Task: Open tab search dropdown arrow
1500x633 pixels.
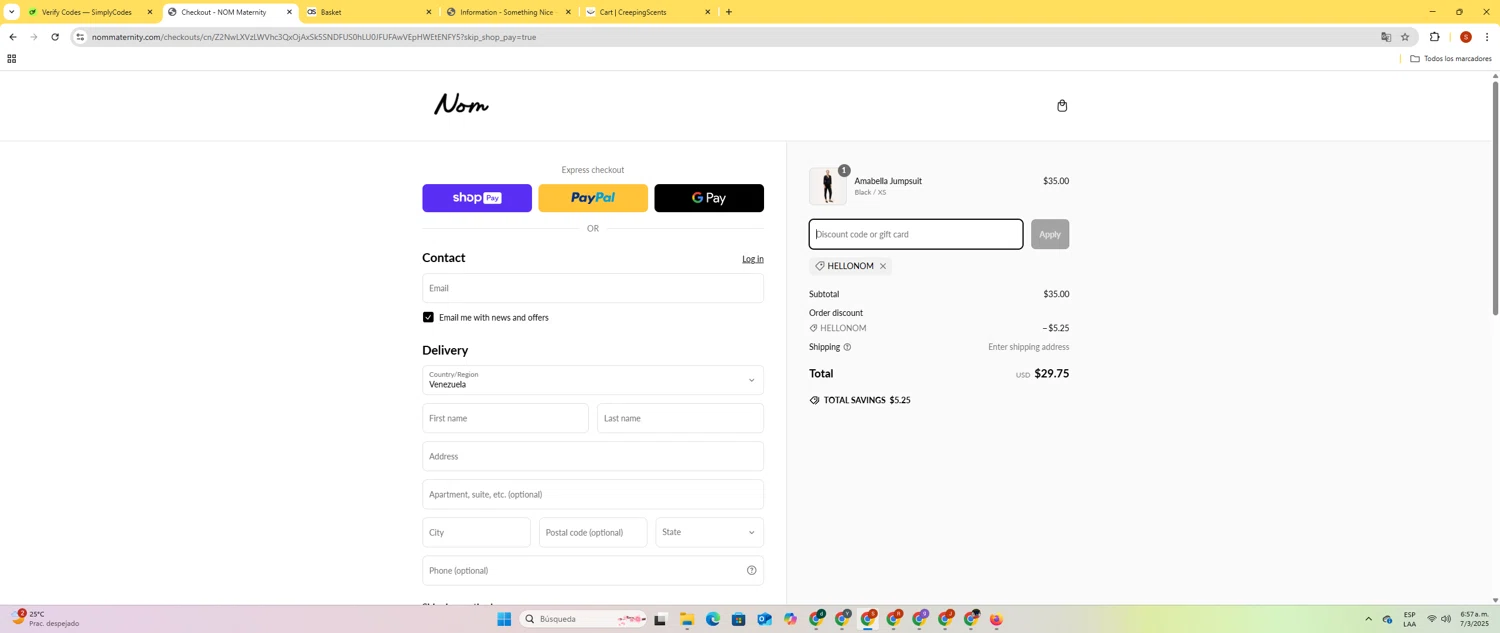Action: [11, 12]
